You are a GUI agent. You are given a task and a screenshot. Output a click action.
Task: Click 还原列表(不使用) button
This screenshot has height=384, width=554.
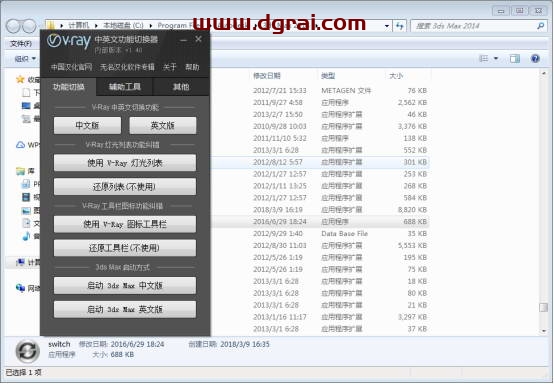(125, 187)
